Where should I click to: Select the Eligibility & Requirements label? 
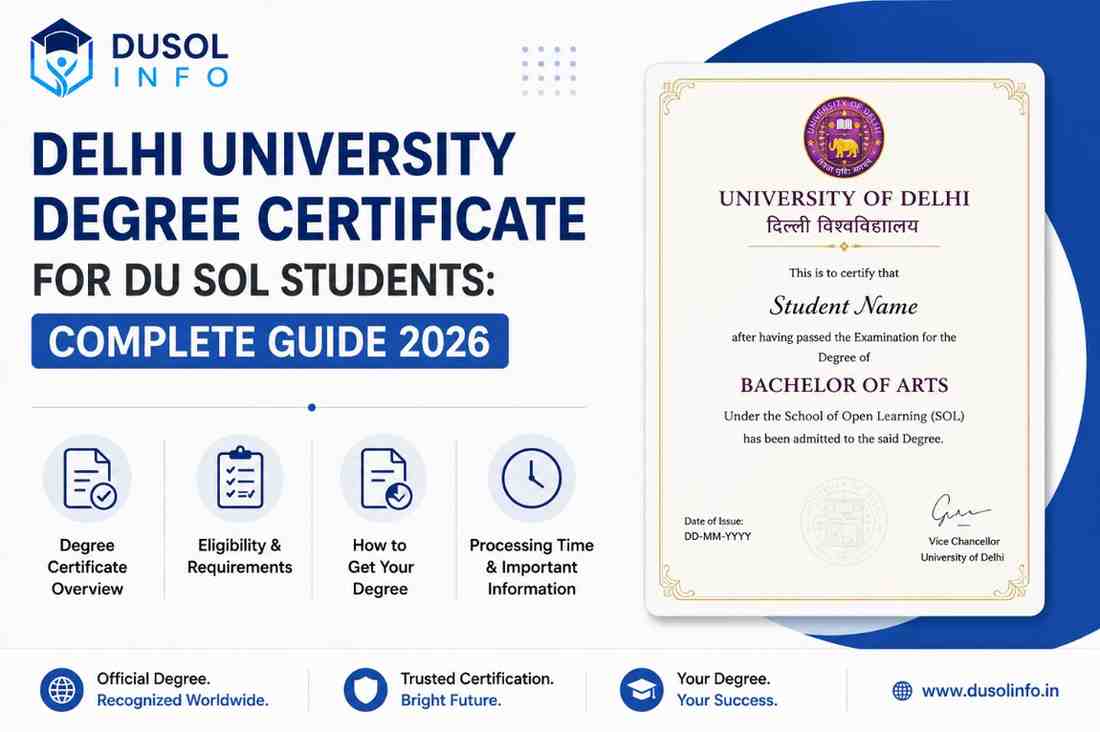[x=239, y=556]
